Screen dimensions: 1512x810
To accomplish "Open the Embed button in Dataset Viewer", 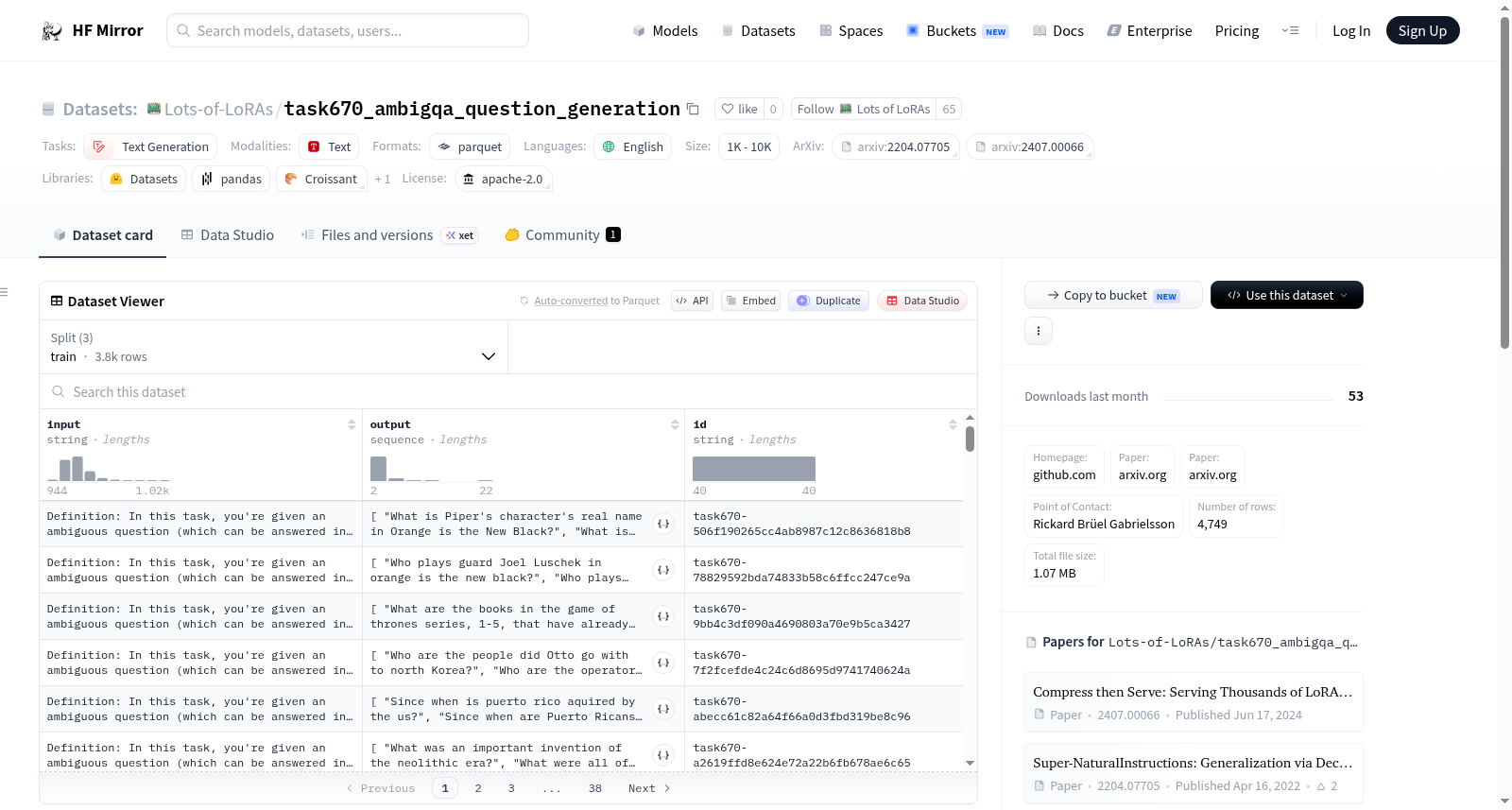I will pyautogui.click(x=750, y=301).
